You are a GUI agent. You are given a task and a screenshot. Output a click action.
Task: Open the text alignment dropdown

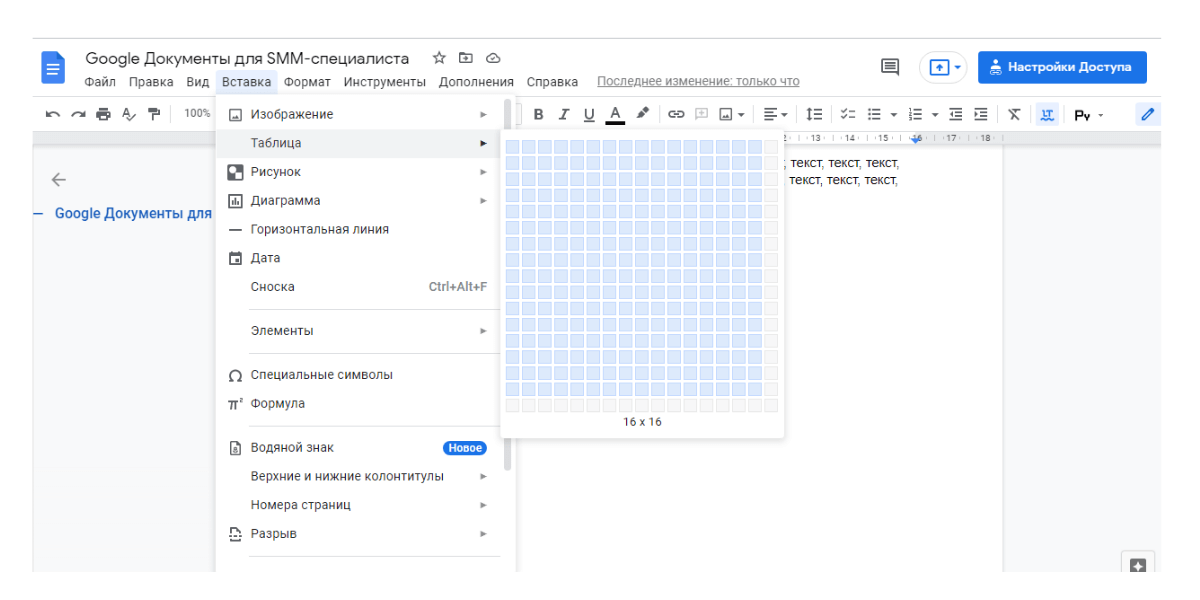(775, 114)
